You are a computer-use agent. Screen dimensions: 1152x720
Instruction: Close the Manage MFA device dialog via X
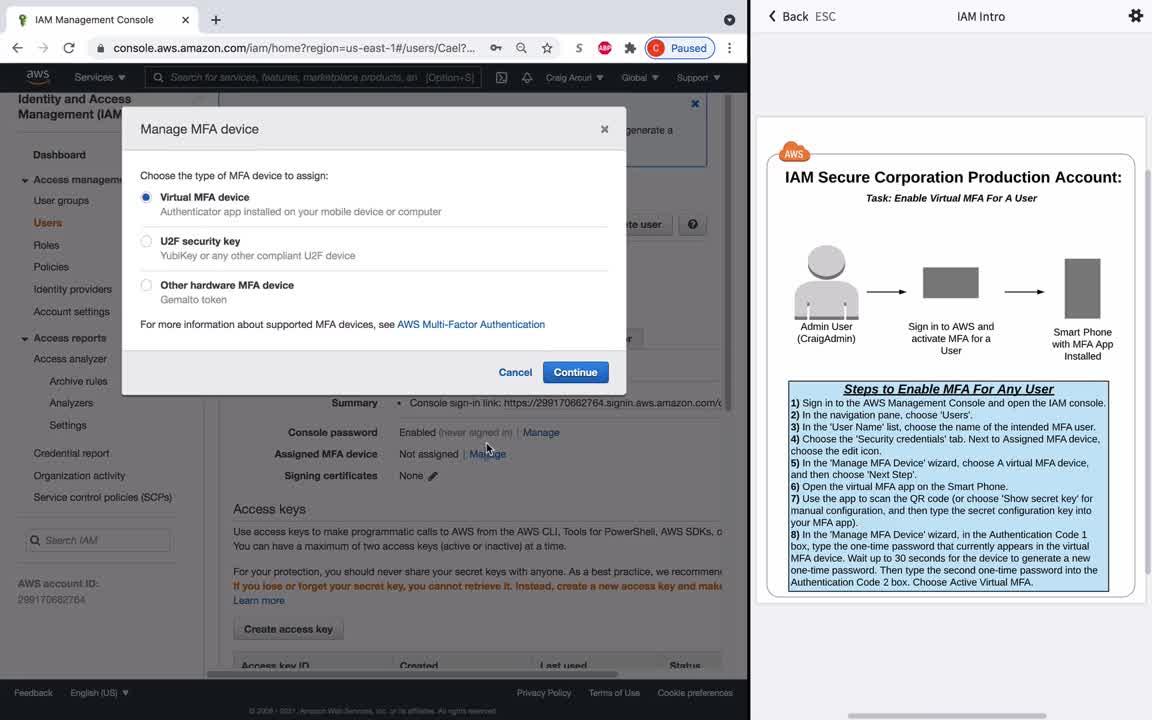pyautogui.click(x=605, y=129)
